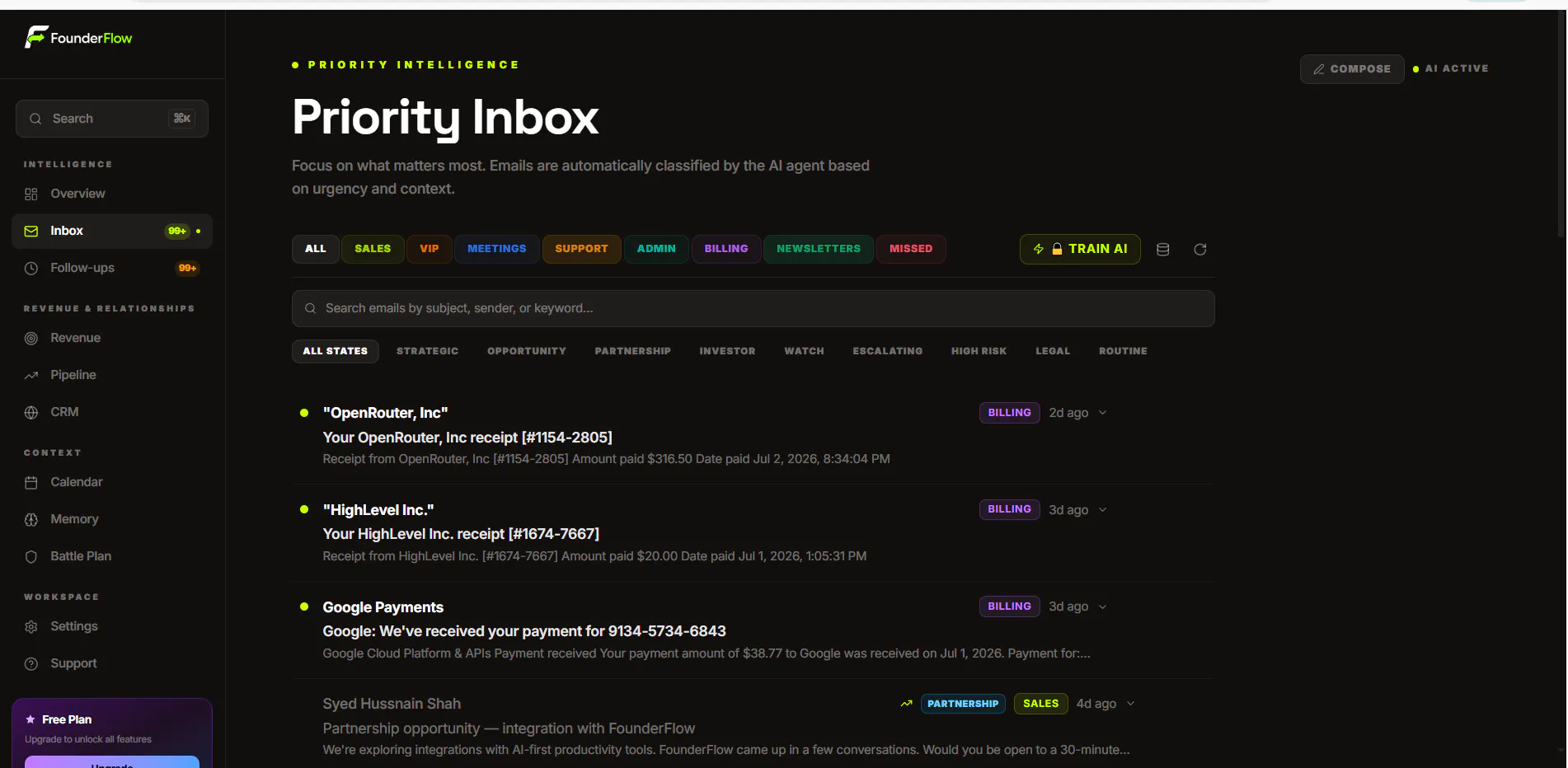Click the Inbox envelope icon
The image size is (1568, 768).
pyautogui.click(x=31, y=231)
